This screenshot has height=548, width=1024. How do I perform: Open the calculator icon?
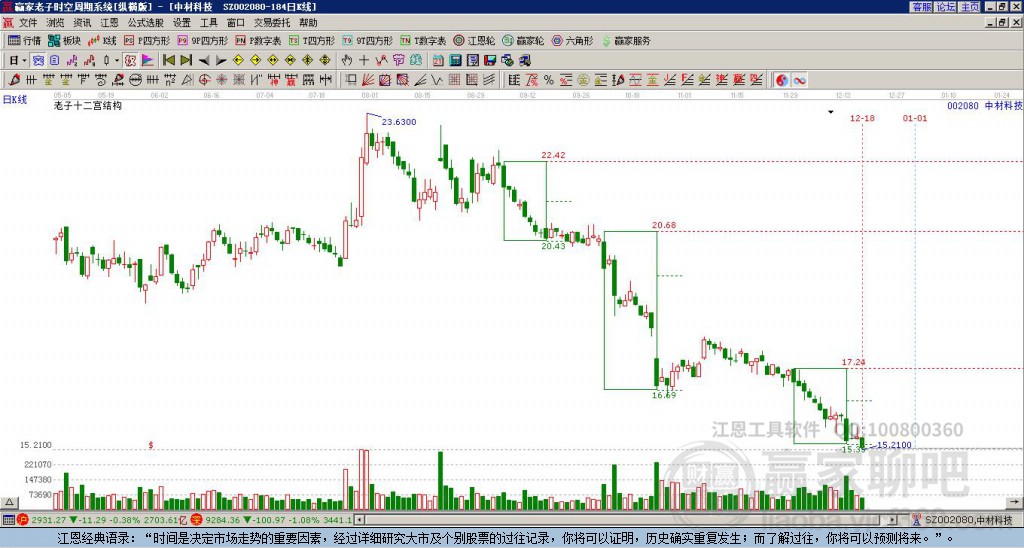[455, 60]
